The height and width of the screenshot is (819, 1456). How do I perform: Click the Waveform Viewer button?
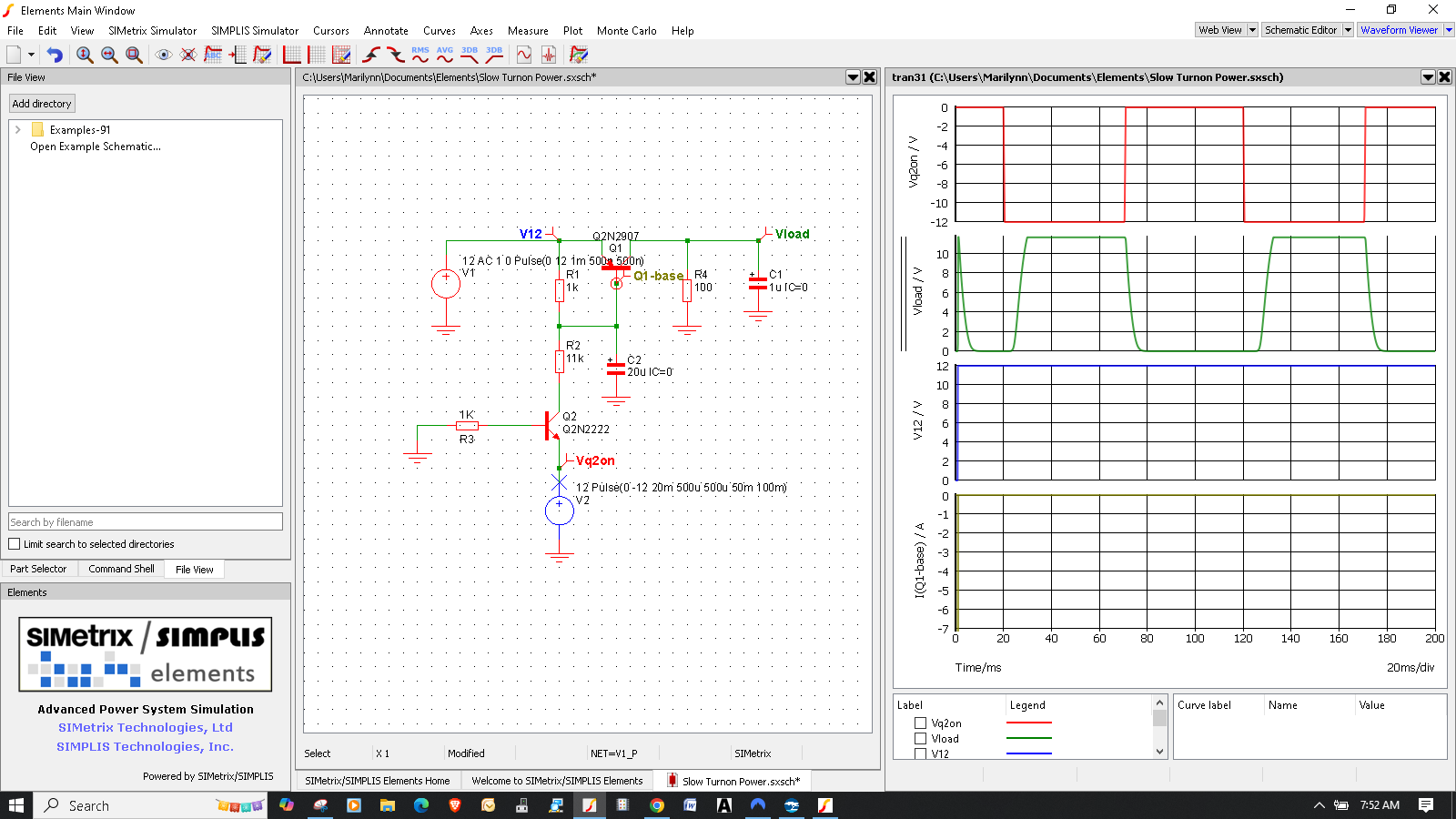(x=1400, y=30)
